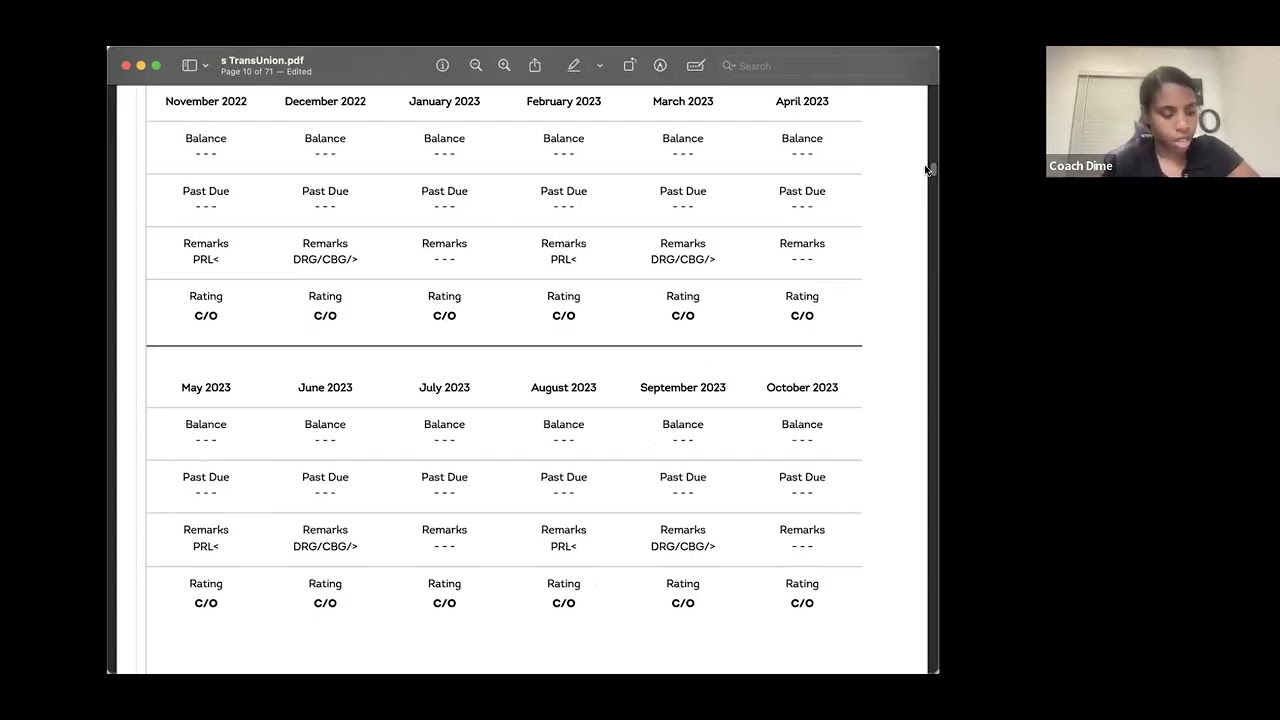Click 'PRL<' remark under May 2023
Image resolution: width=1280 pixels, height=720 pixels.
206,546
